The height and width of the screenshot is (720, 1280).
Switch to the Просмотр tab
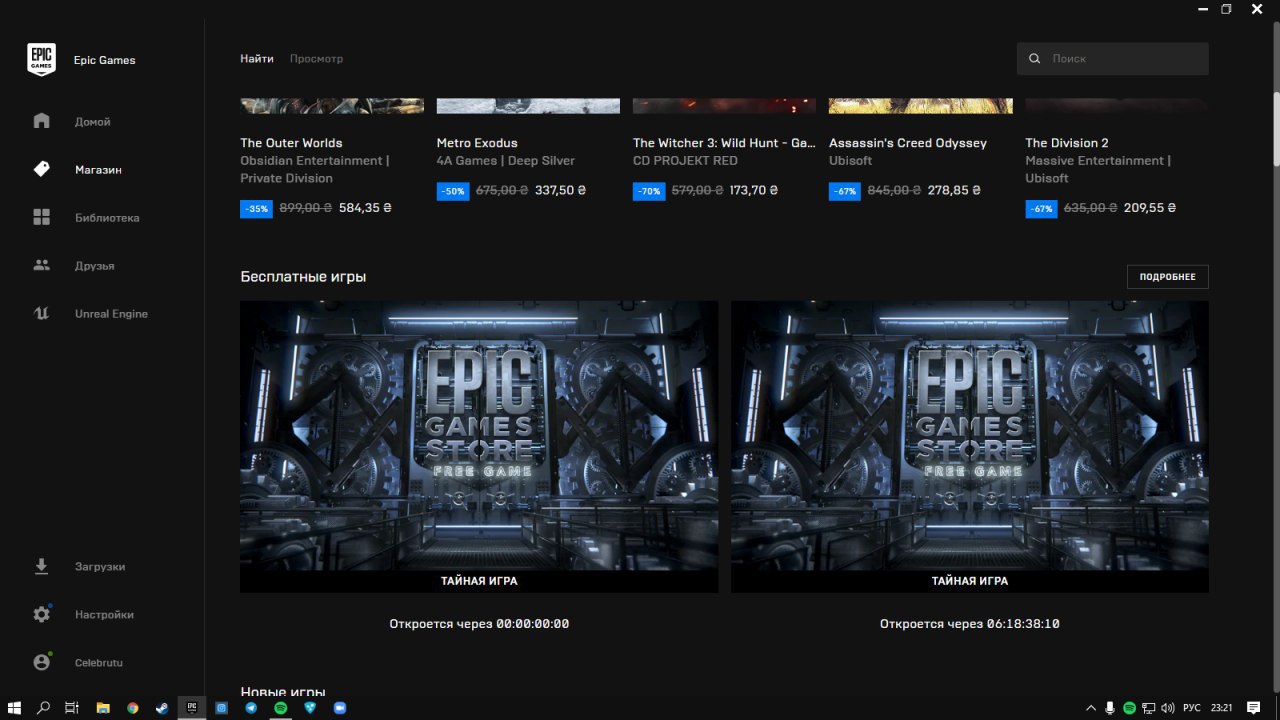[316, 59]
